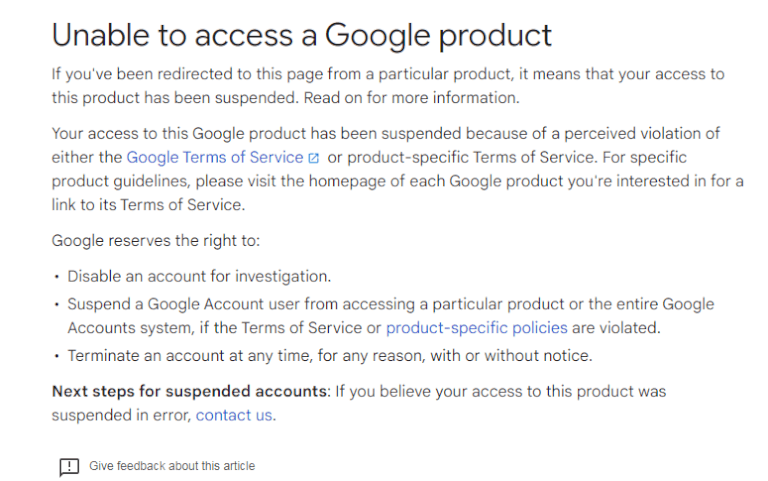Click bullet dot before Terminate an account
This screenshot has height=481, width=768.
pos(57,356)
